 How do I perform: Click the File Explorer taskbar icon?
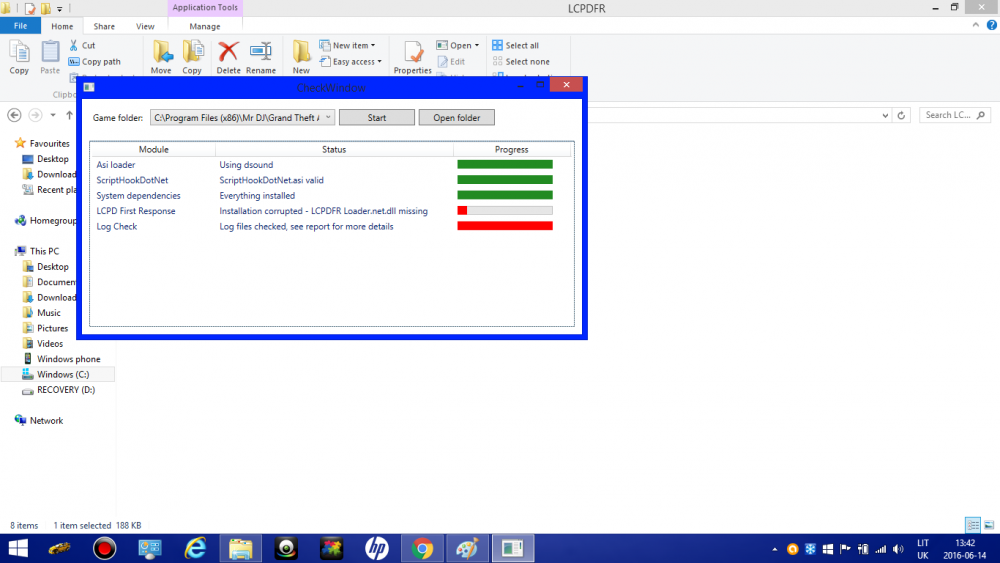tap(240, 548)
